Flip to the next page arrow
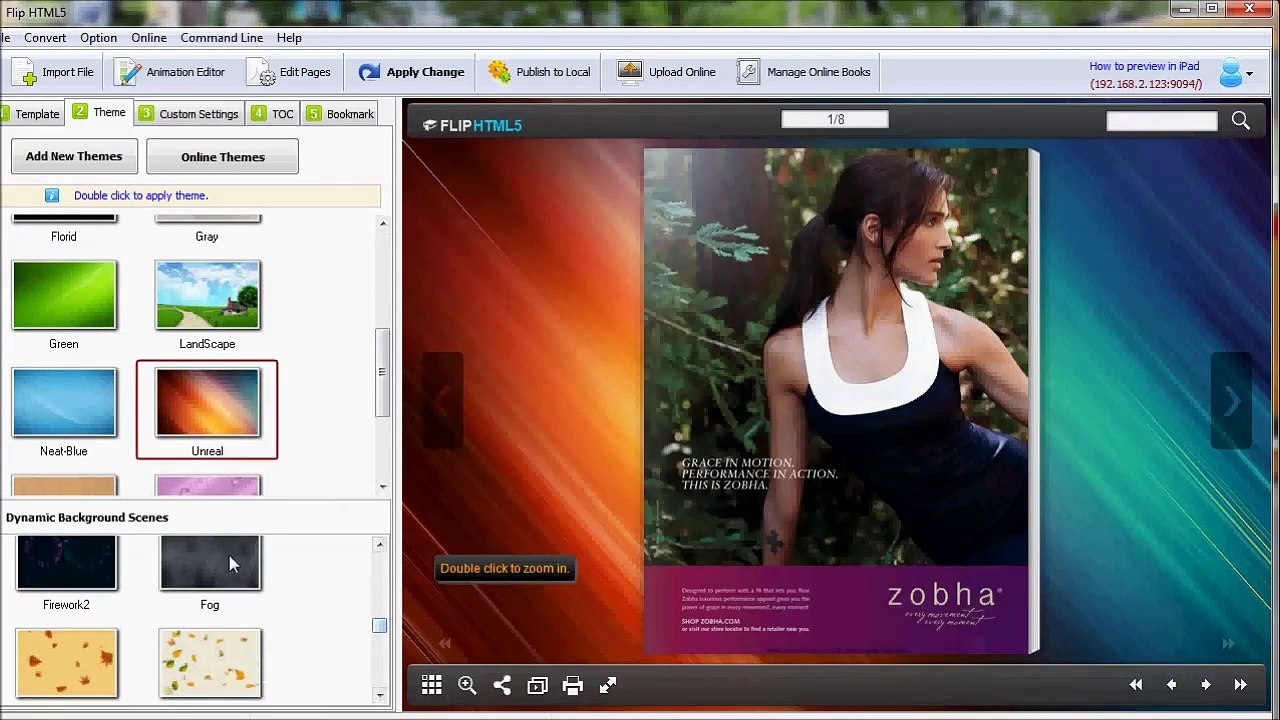Screen dimensions: 1280x720 point(1206,685)
